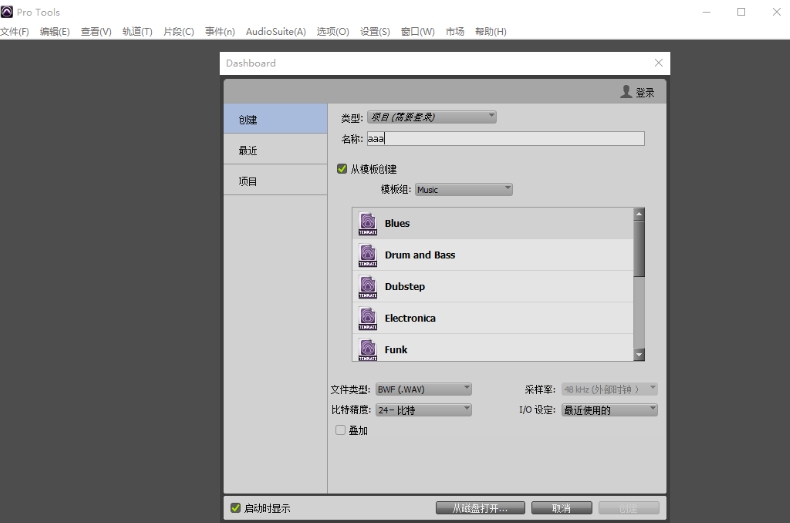
Task: Select the Blues template row
Action: 493,223
